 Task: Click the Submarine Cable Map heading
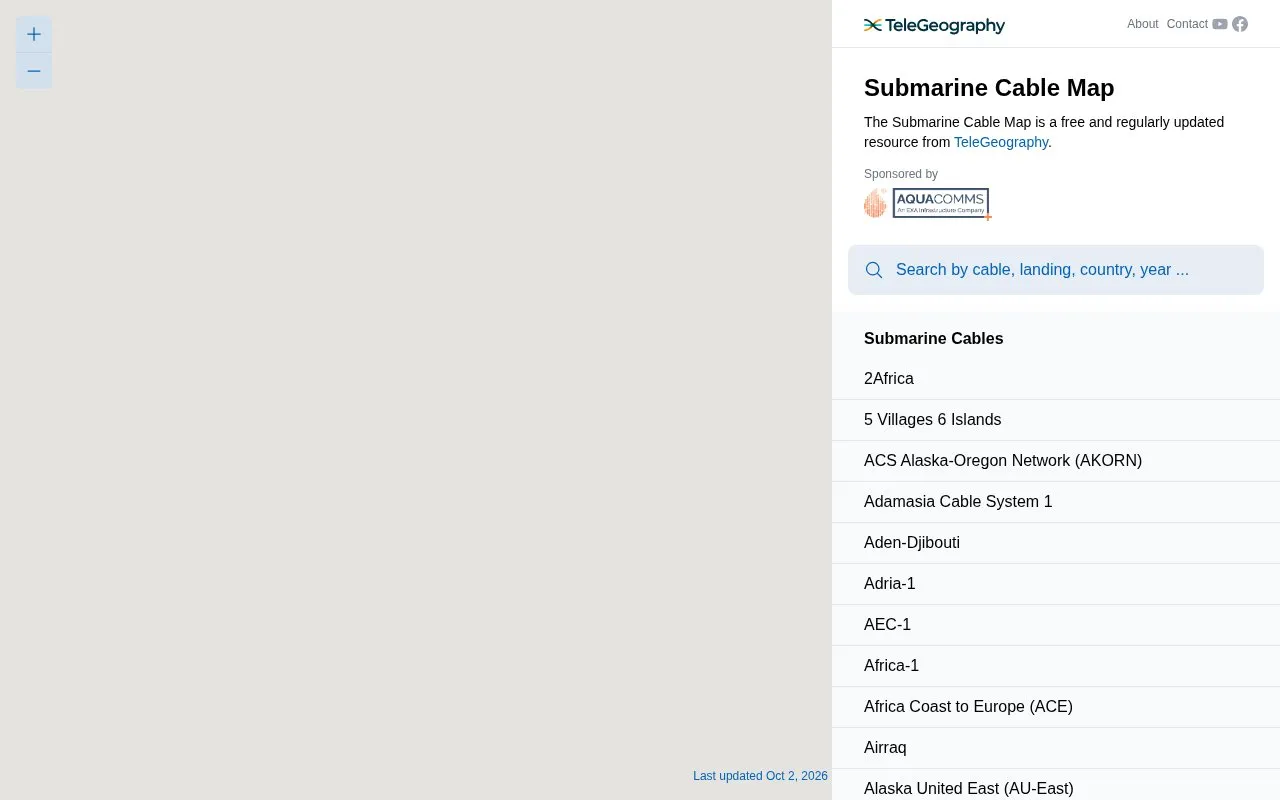(989, 88)
